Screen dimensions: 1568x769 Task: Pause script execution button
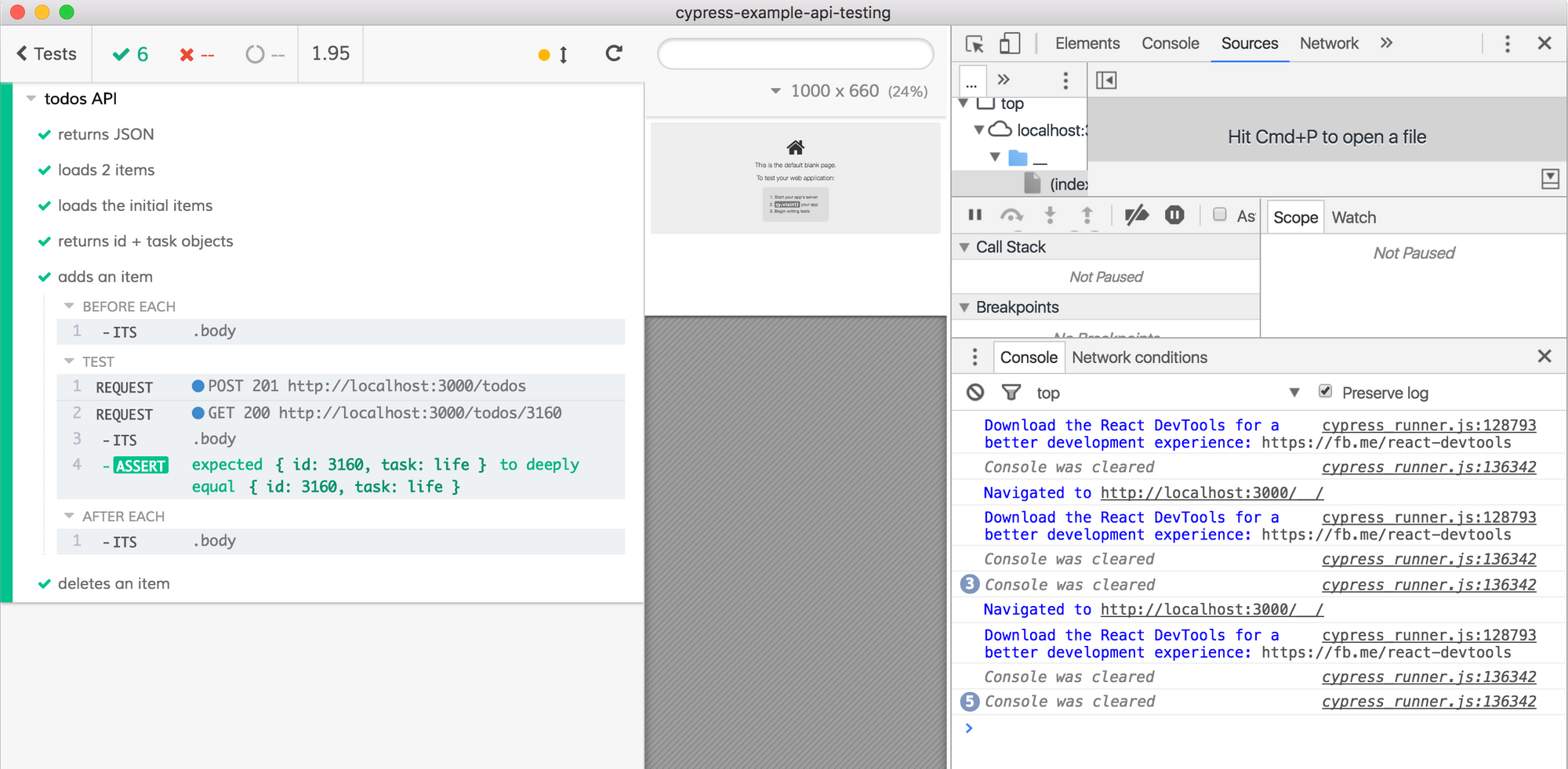[x=975, y=215]
